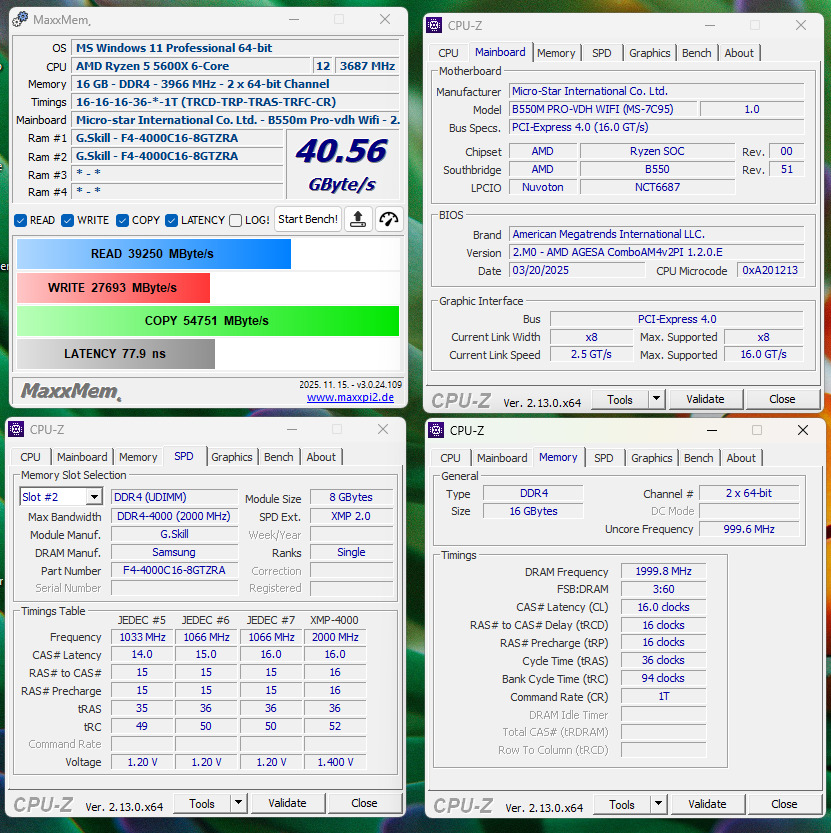Open Memory tab in SPD window
The width and height of the screenshot is (831, 833).
[x=138, y=457]
